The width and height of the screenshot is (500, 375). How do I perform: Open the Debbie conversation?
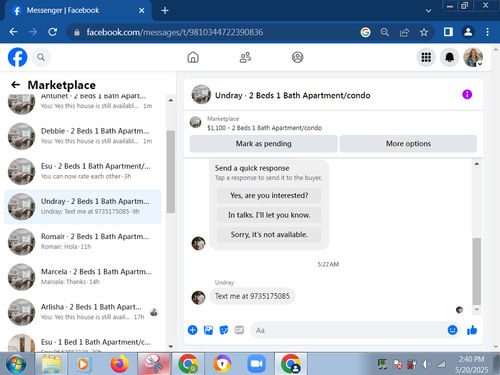point(83,136)
